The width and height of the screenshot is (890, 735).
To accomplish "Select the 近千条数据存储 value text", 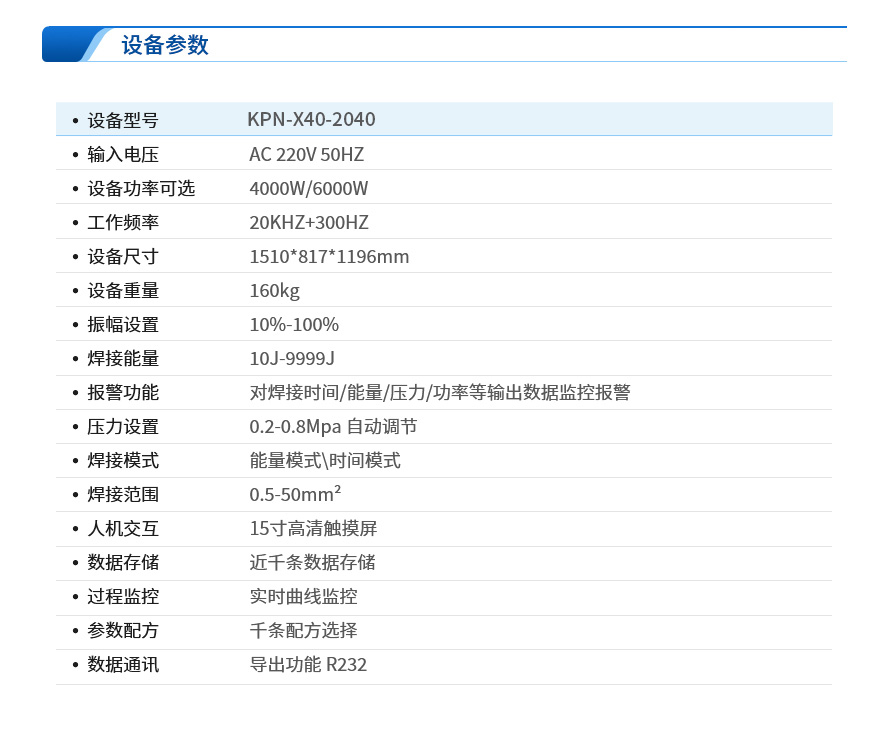I will click(x=312, y=563).
